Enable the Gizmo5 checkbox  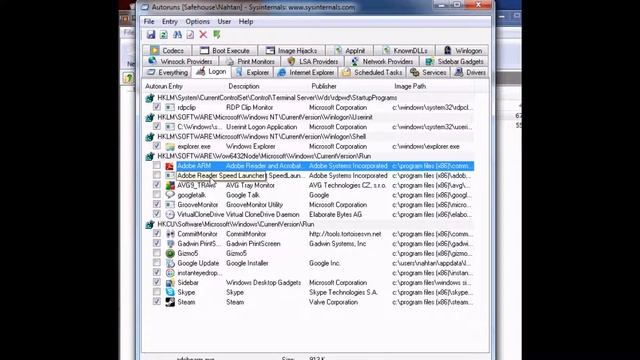(x=157, y=253)
